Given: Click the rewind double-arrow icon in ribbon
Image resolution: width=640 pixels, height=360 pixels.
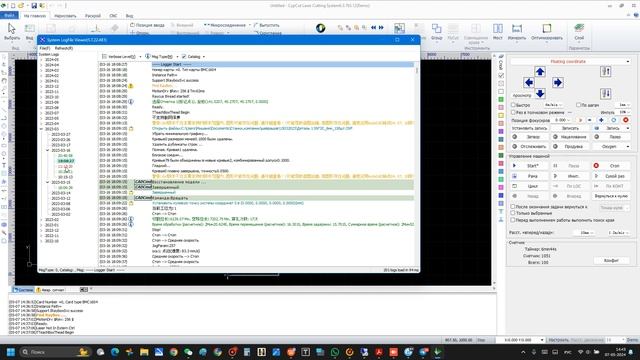Looking at the screenshot, I should [373, 28].
